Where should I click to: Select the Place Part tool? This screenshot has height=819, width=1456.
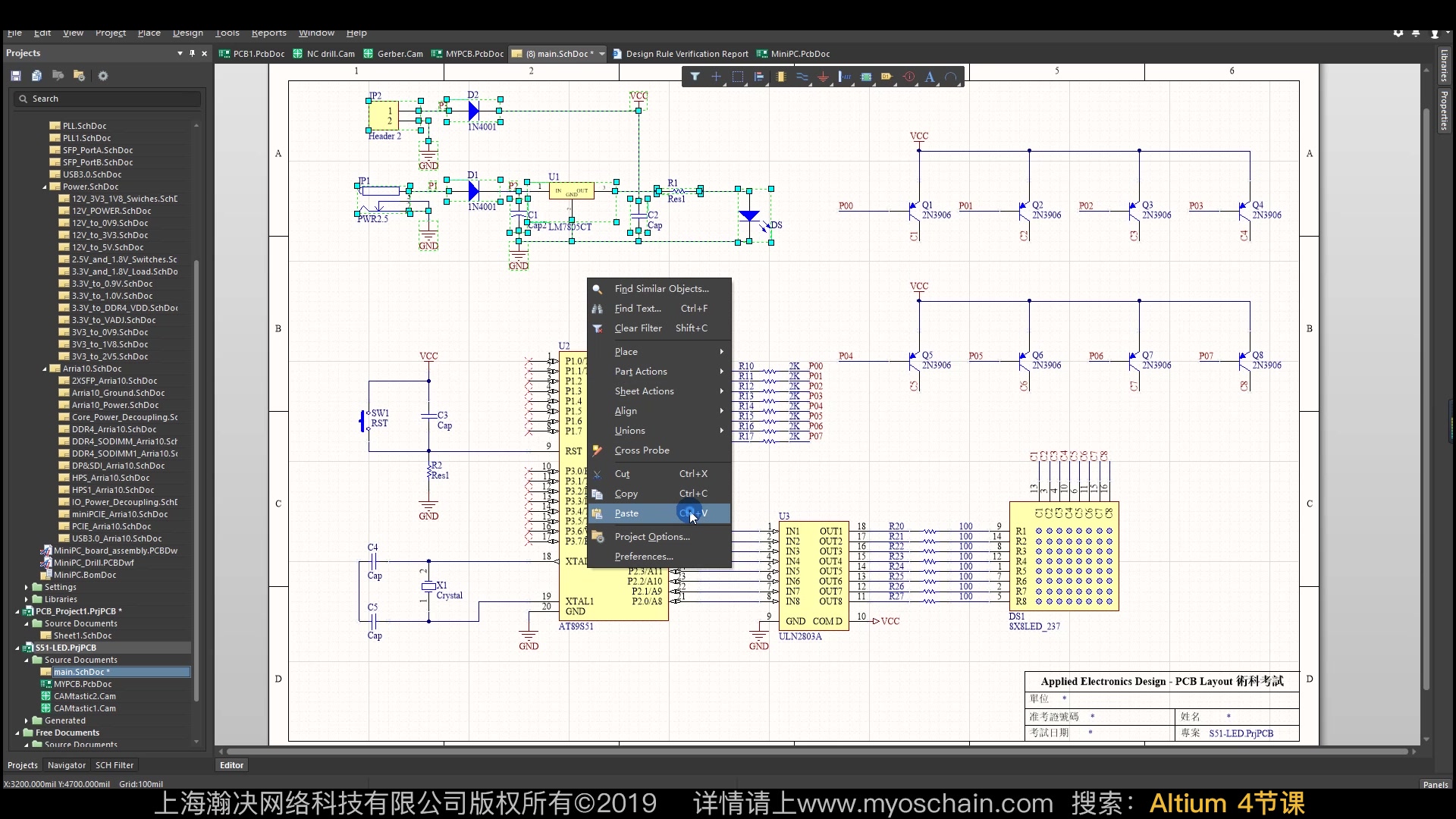781,76
